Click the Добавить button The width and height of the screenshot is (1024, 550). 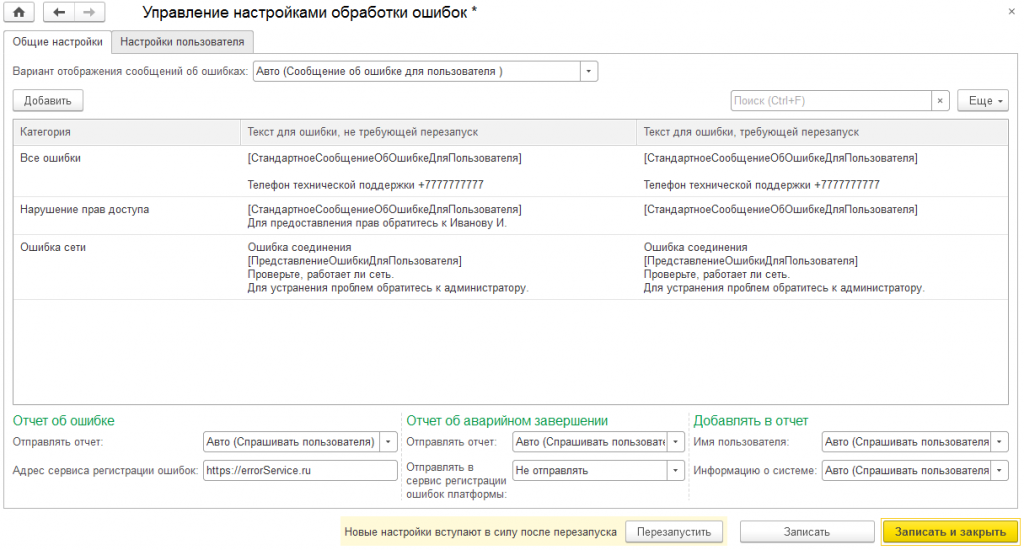pyautogui.click(x=48, y=101)
